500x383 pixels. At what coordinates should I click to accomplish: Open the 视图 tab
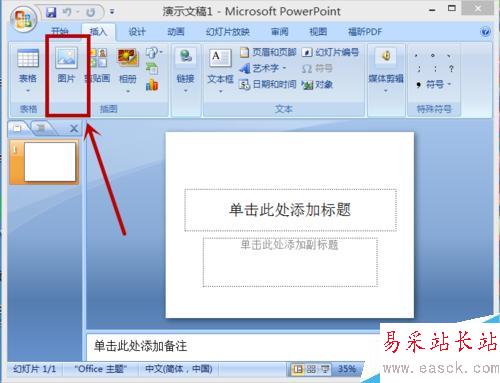(318, 32)
